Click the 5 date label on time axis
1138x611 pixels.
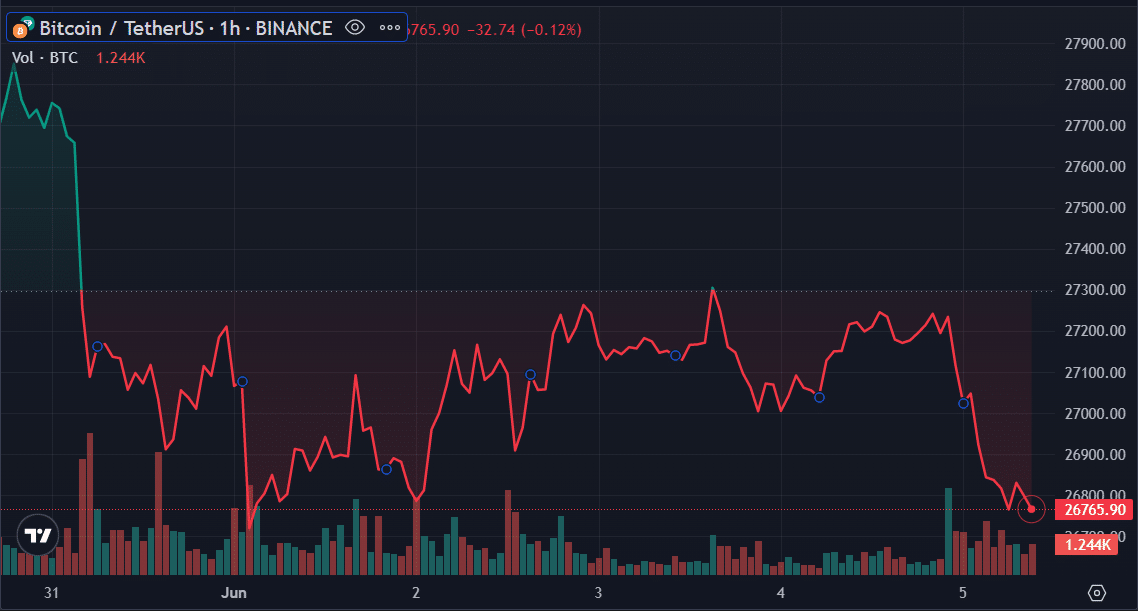pyautogui.click(x=962, y=593)
